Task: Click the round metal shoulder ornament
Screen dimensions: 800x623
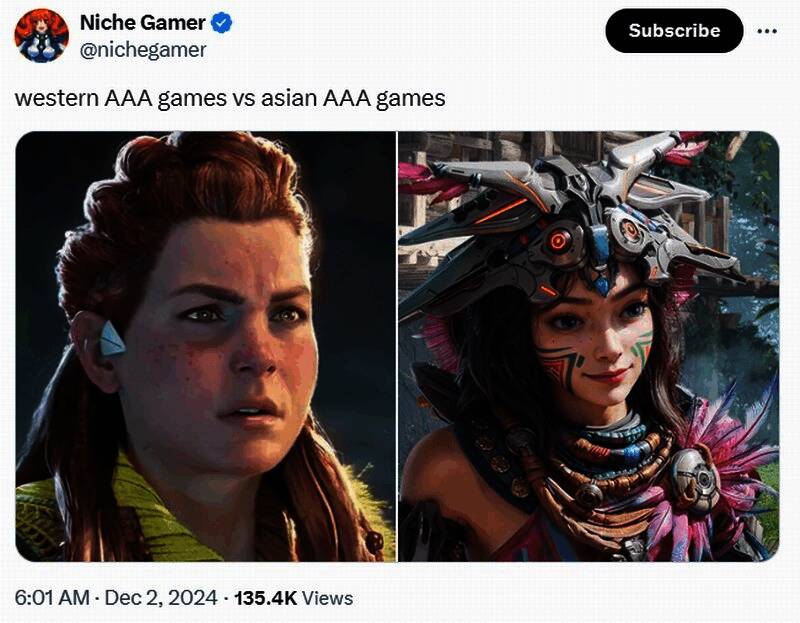Action: pyautogui.click(x=695, y=481)
